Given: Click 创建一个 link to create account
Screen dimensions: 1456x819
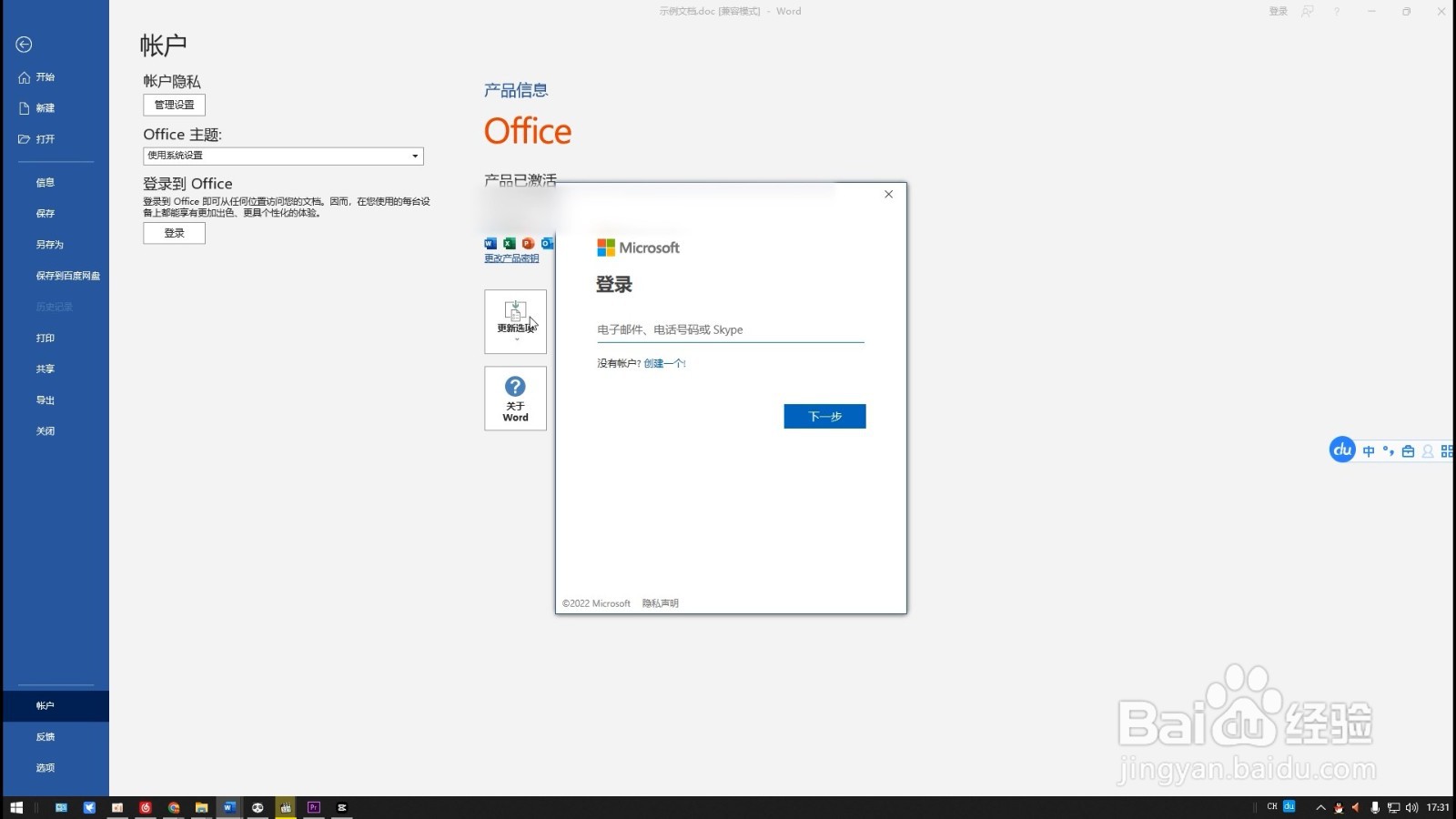Looking at the screenshot, I should pos(664,363).
